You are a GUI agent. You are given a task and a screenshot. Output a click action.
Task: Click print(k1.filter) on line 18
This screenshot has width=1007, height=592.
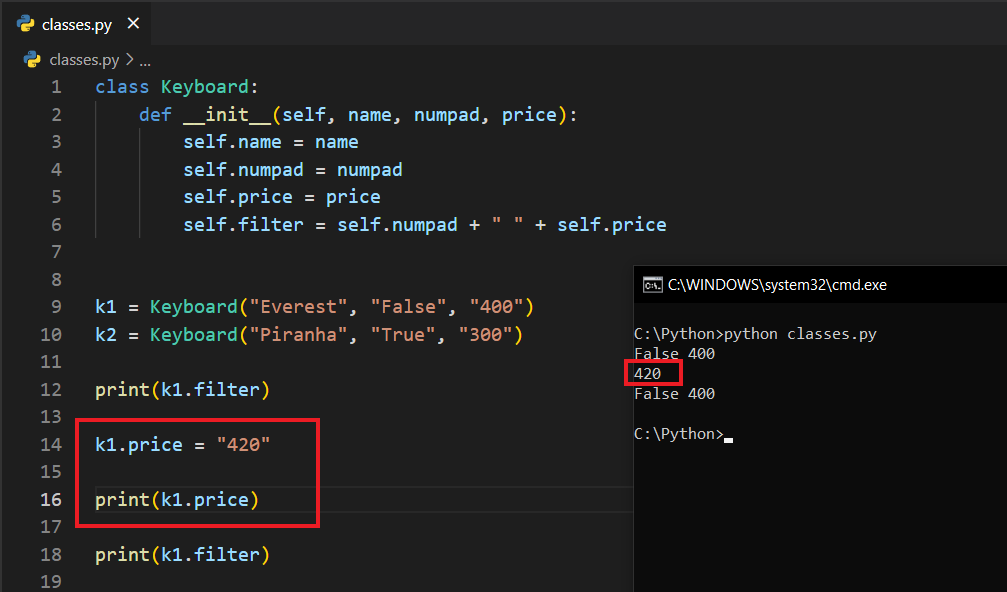click(x=182, y=554)
